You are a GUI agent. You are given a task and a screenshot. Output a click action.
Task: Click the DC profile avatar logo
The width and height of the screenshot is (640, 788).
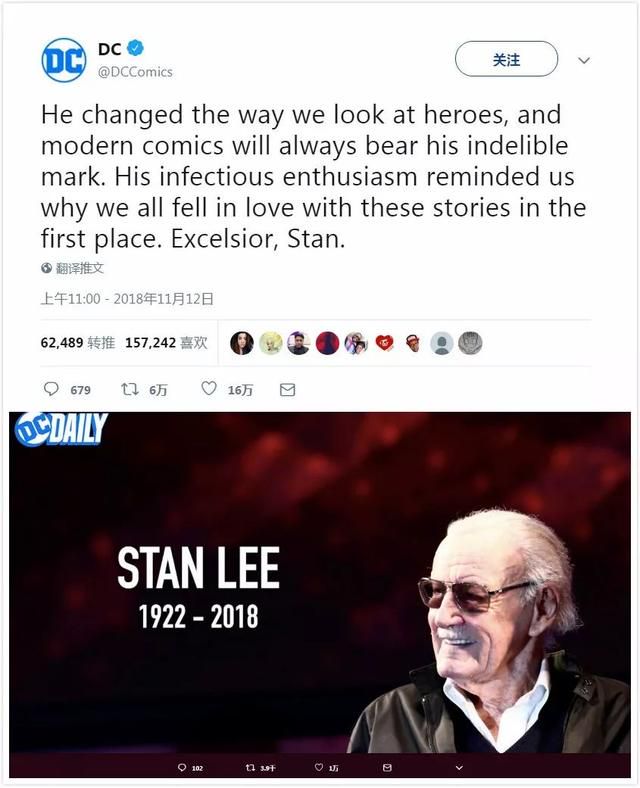[x=64, y=60]
